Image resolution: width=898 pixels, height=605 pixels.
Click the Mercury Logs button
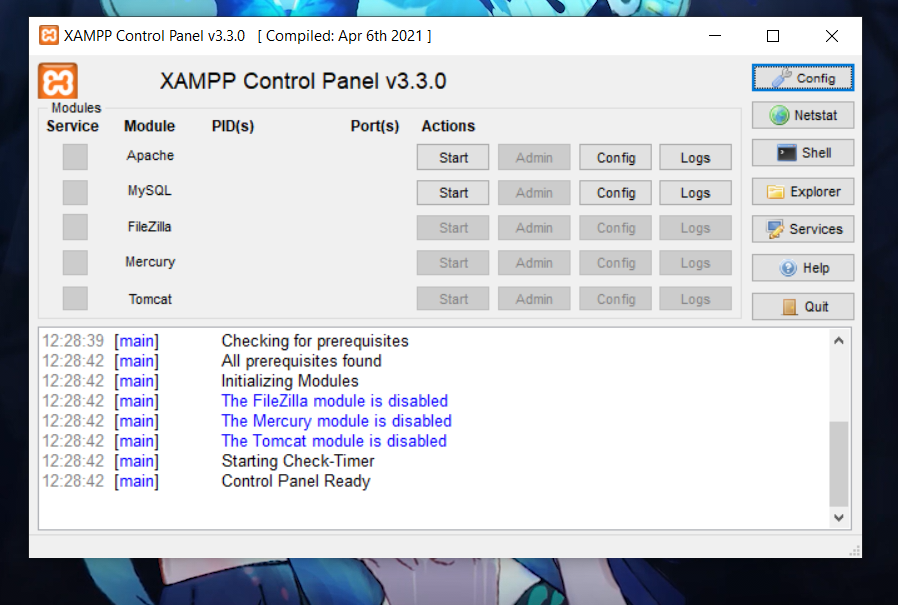tap(695, 263)
